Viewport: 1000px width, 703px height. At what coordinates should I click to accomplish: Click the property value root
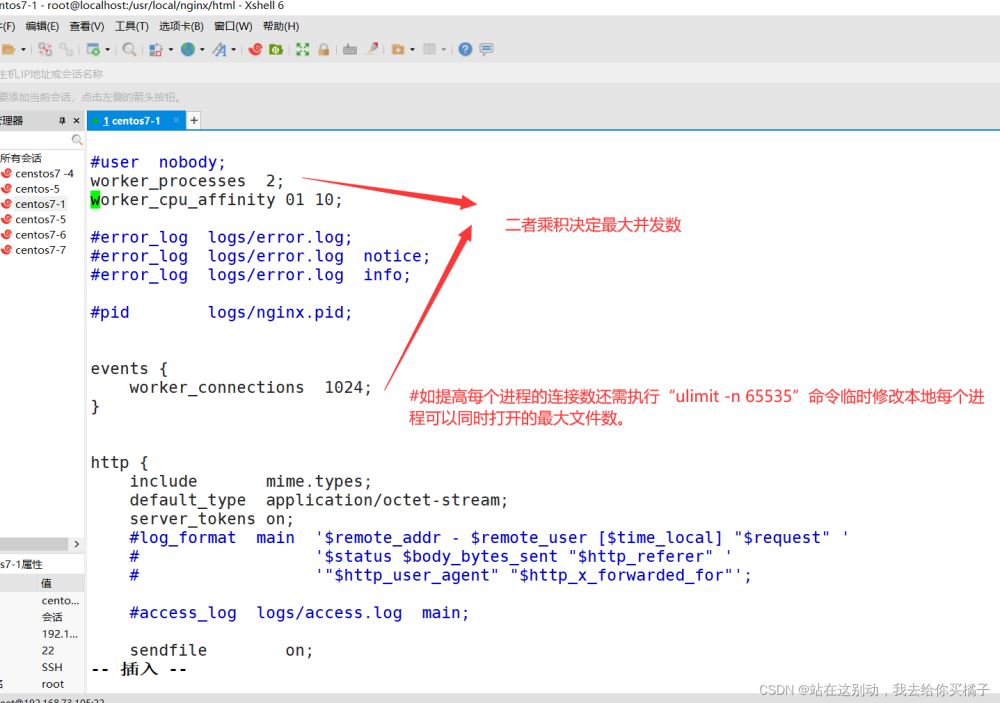[52, 684]
